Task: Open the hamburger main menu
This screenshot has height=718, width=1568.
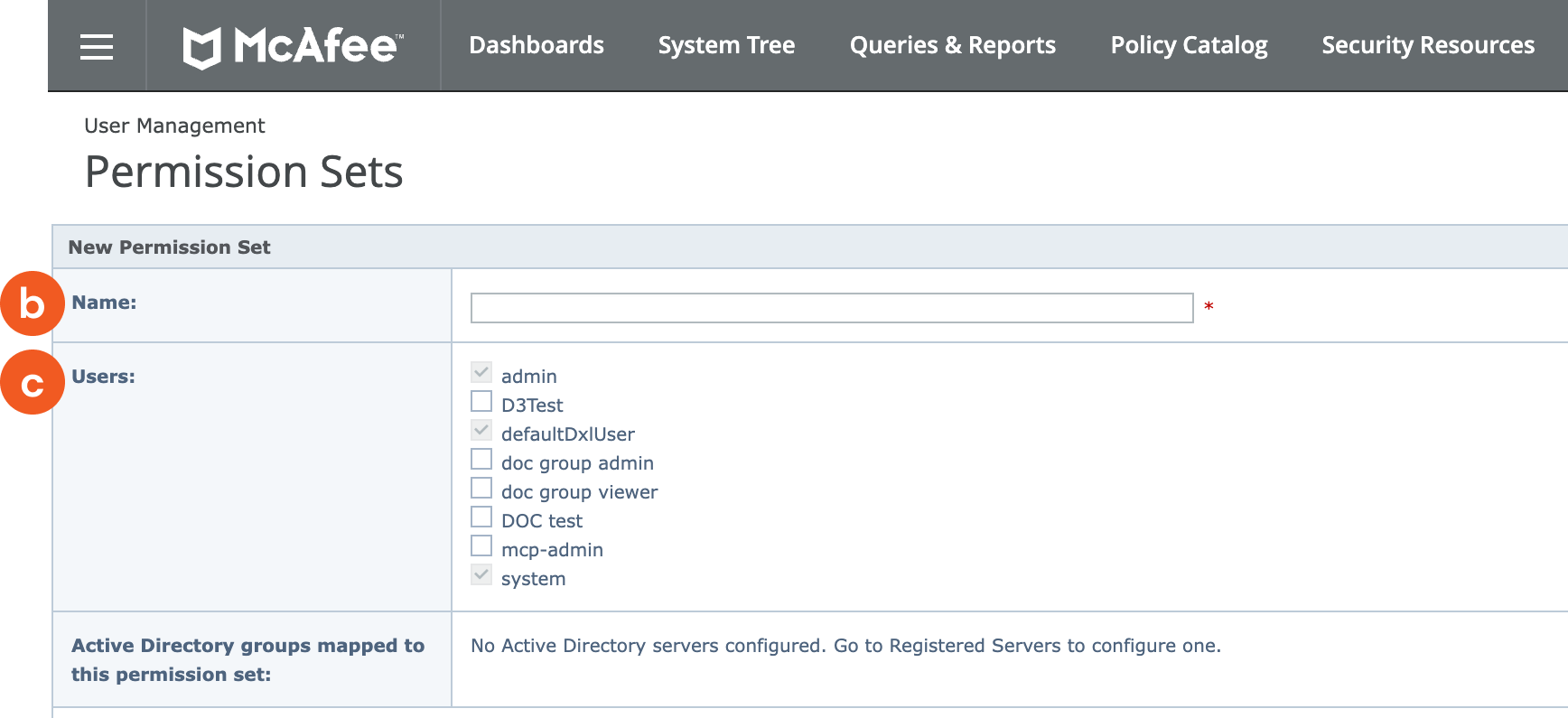Action: [x=97, y=46]
